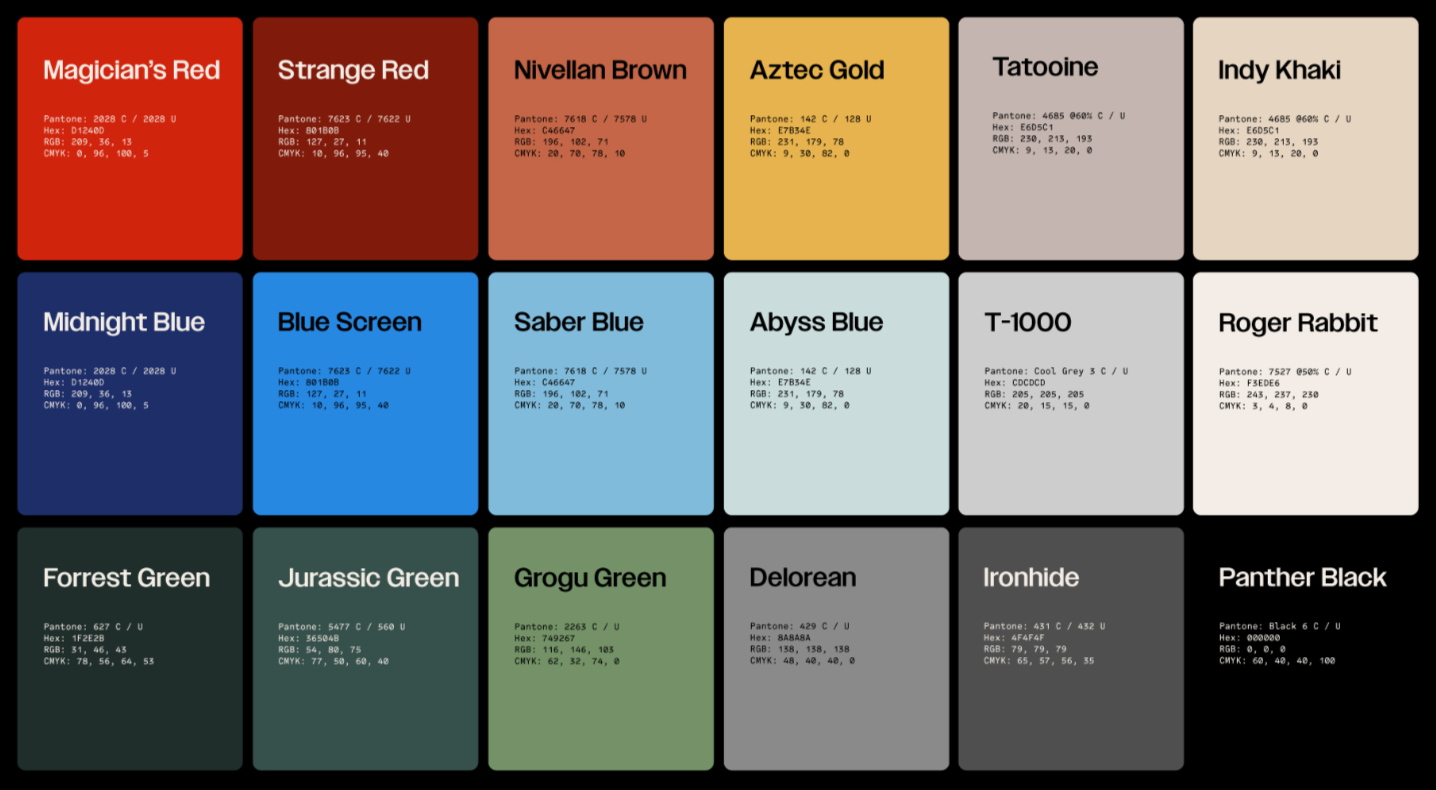Click 'Pantone: 627 C / U'
This screenshot has width=1436, height=790.
pos(93,627)
